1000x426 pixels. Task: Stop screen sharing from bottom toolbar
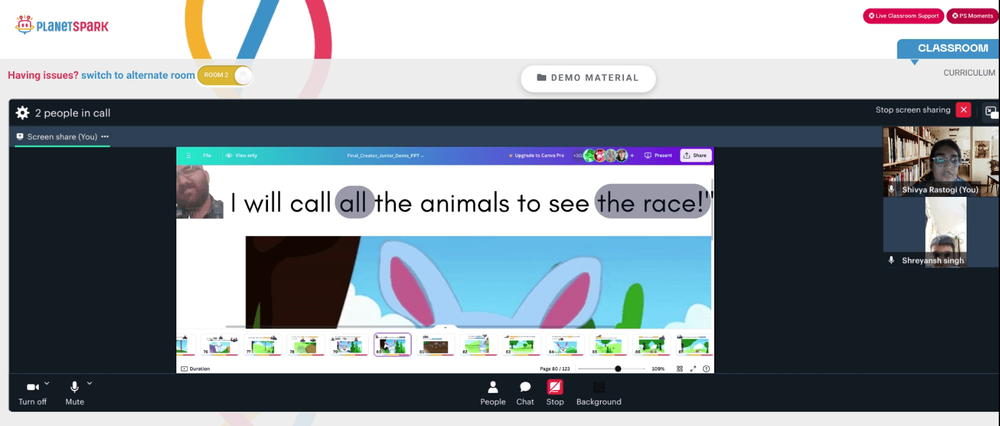(x=555, y=393)
